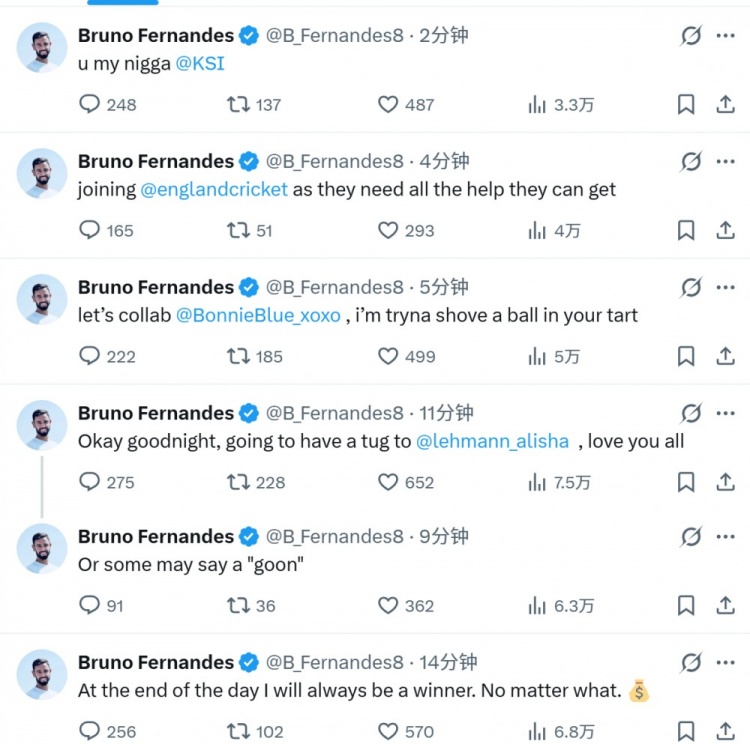Bookmark the englandcricket tweet
The height and width of the screenshot is (744, 750).
[x=686, y=230]
